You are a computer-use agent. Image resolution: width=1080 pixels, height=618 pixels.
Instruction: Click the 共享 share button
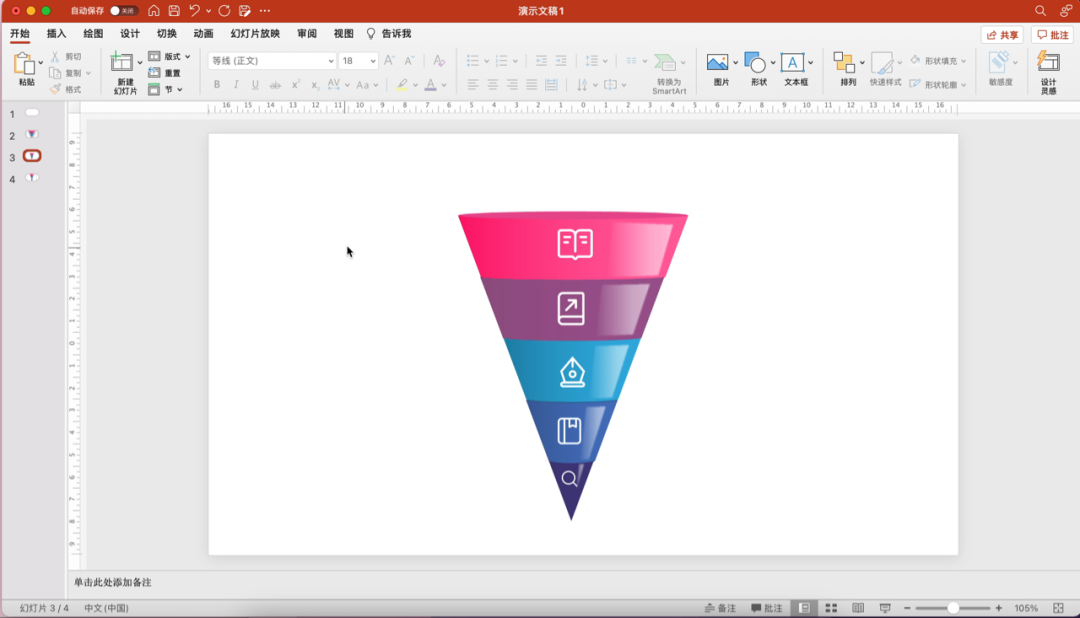(x=1001, y=35)
